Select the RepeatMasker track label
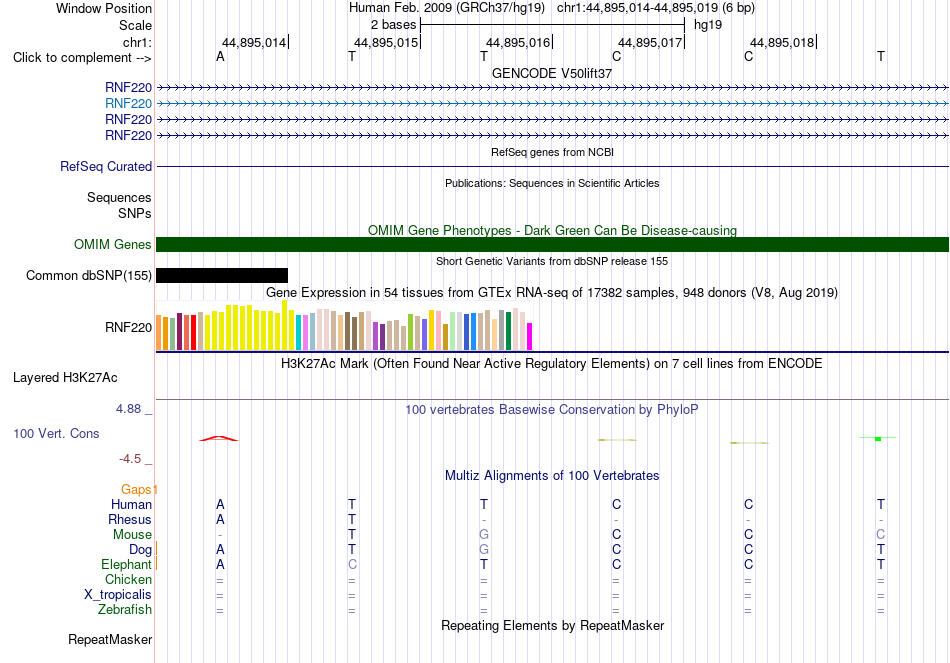Screen dimensions: 950x663 (x=110, y=640)
